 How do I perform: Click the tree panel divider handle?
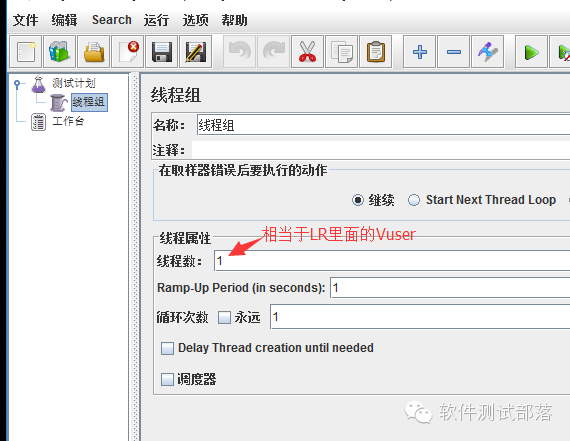coord(135,257)
